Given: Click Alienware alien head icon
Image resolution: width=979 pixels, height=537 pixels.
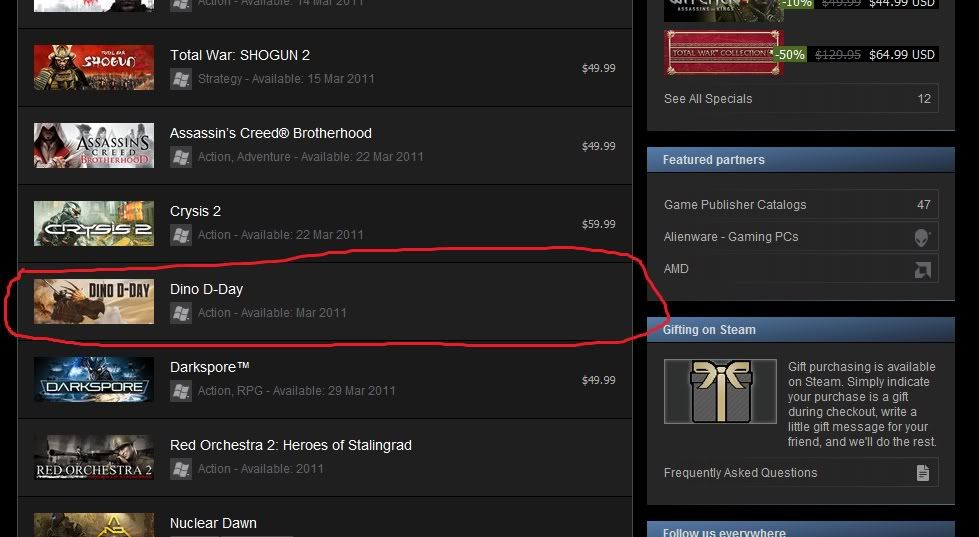Looking at the screenshot, I should (922, 237).
